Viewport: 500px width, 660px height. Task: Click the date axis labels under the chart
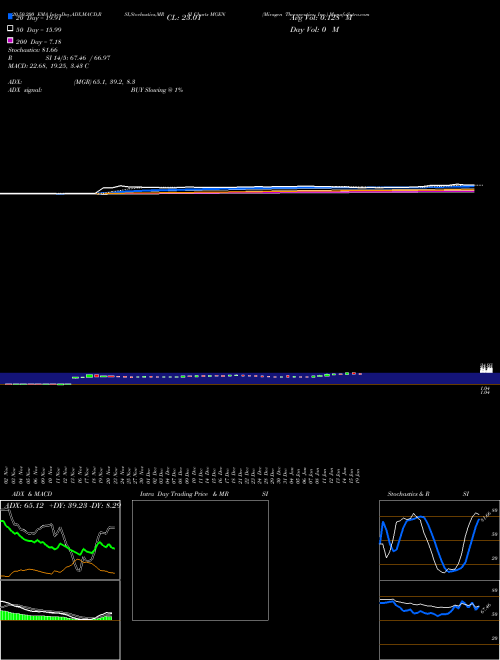[183, 475]
